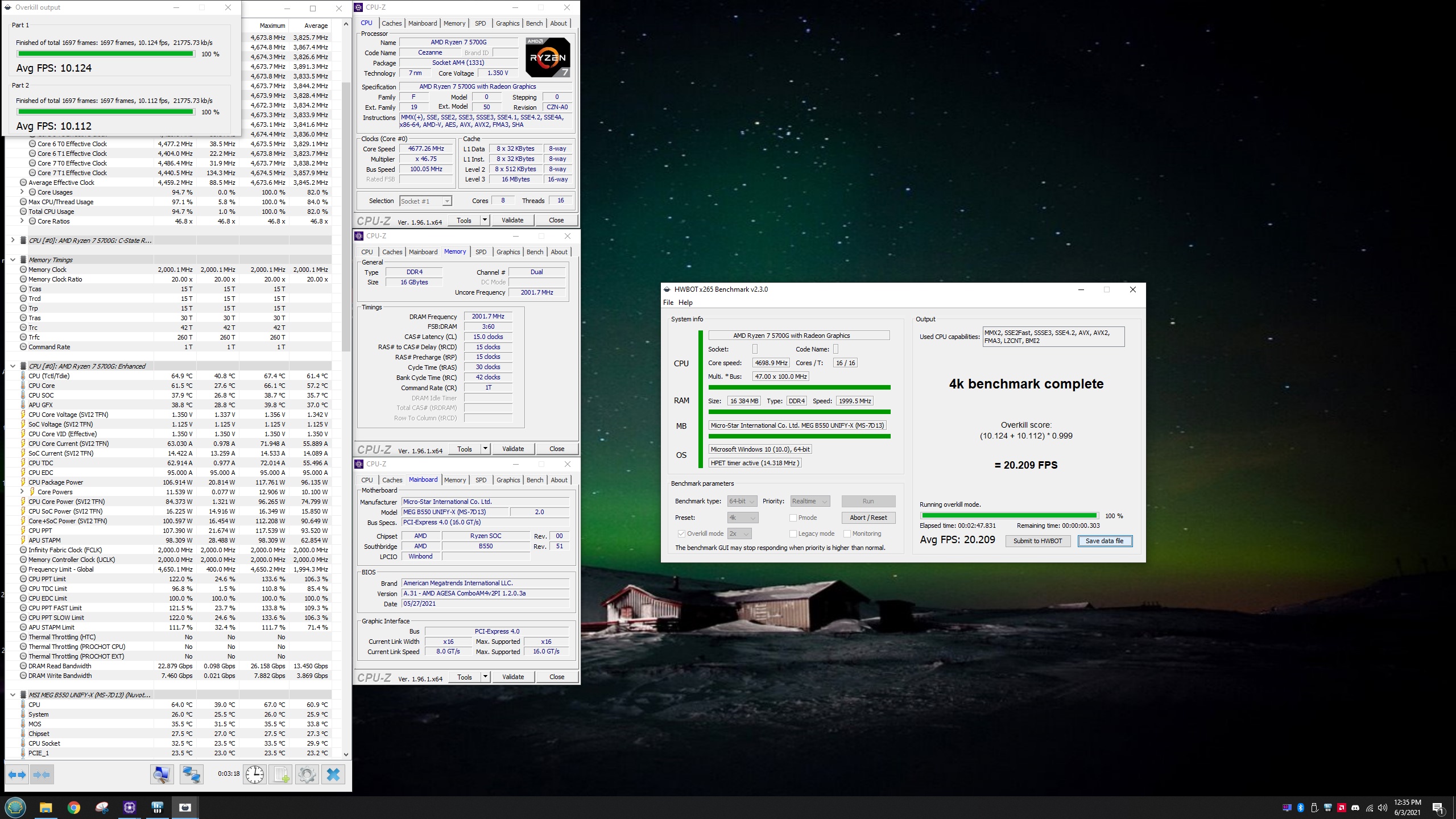1456x819 pixels.
Task: Click the HWiNFO expand columns arrows button
Action: point(17,775)
